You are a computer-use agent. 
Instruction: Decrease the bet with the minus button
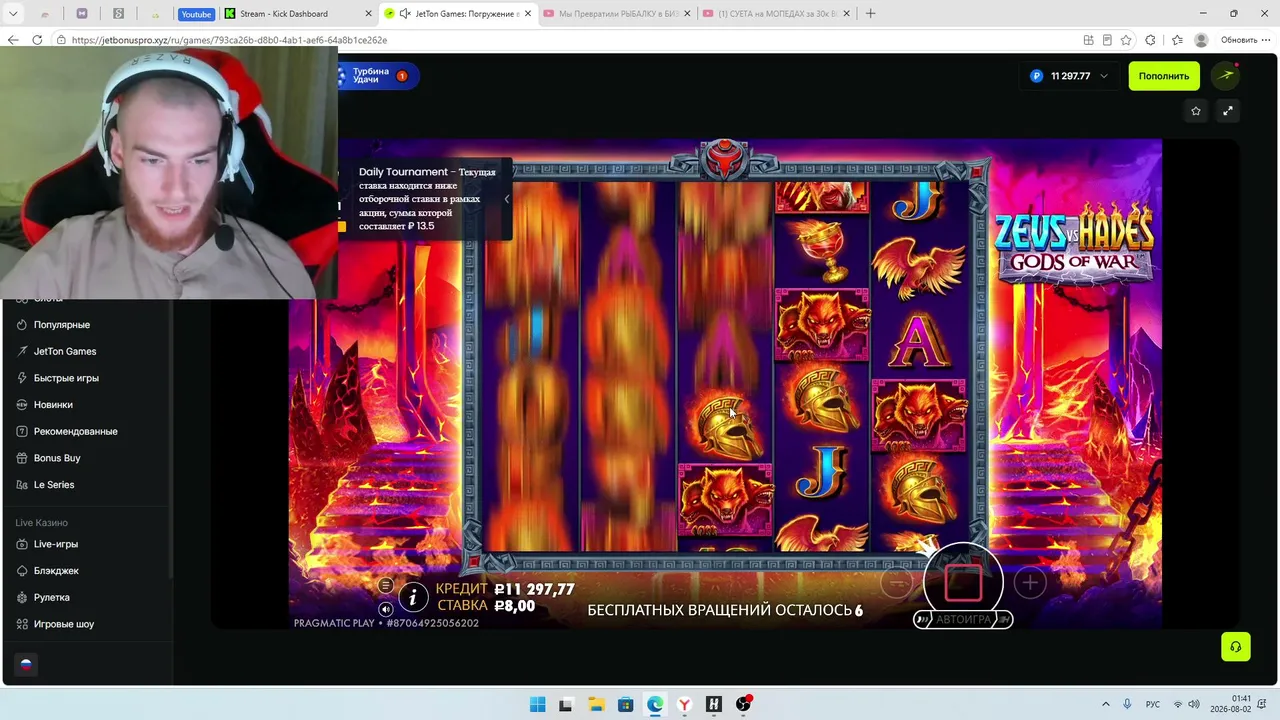coord(897,583)
